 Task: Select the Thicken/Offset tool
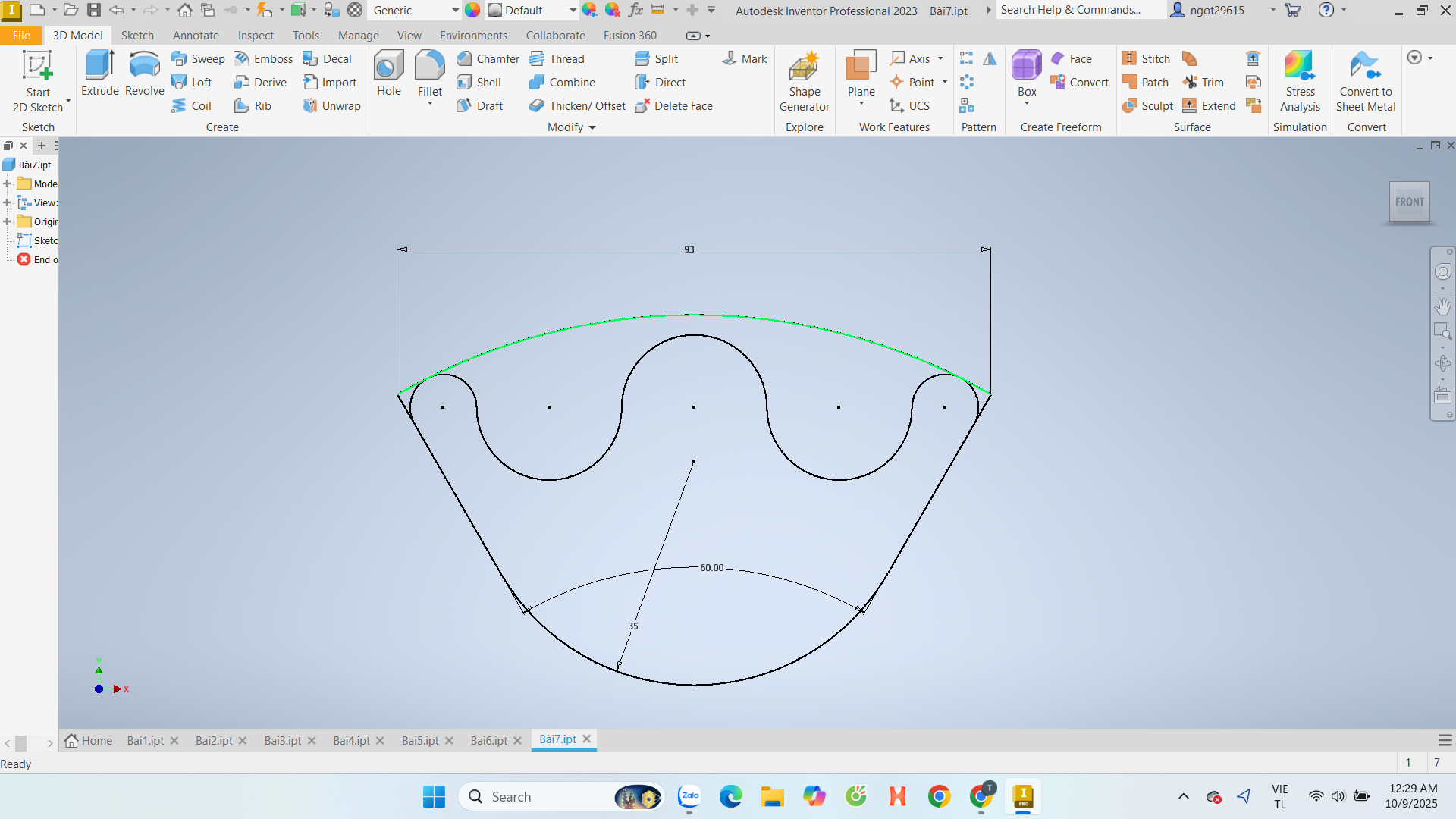(578, 106)
